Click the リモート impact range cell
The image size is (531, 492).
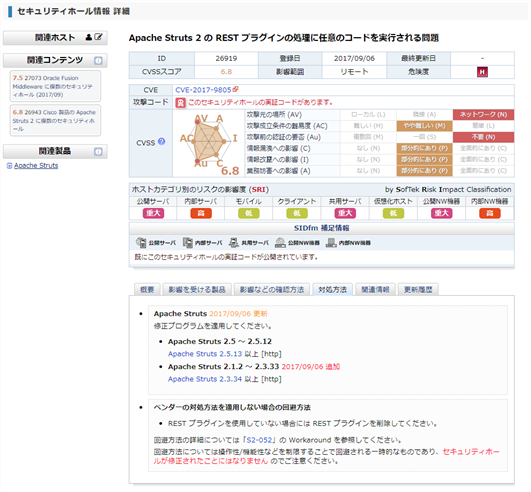[354, 72]
